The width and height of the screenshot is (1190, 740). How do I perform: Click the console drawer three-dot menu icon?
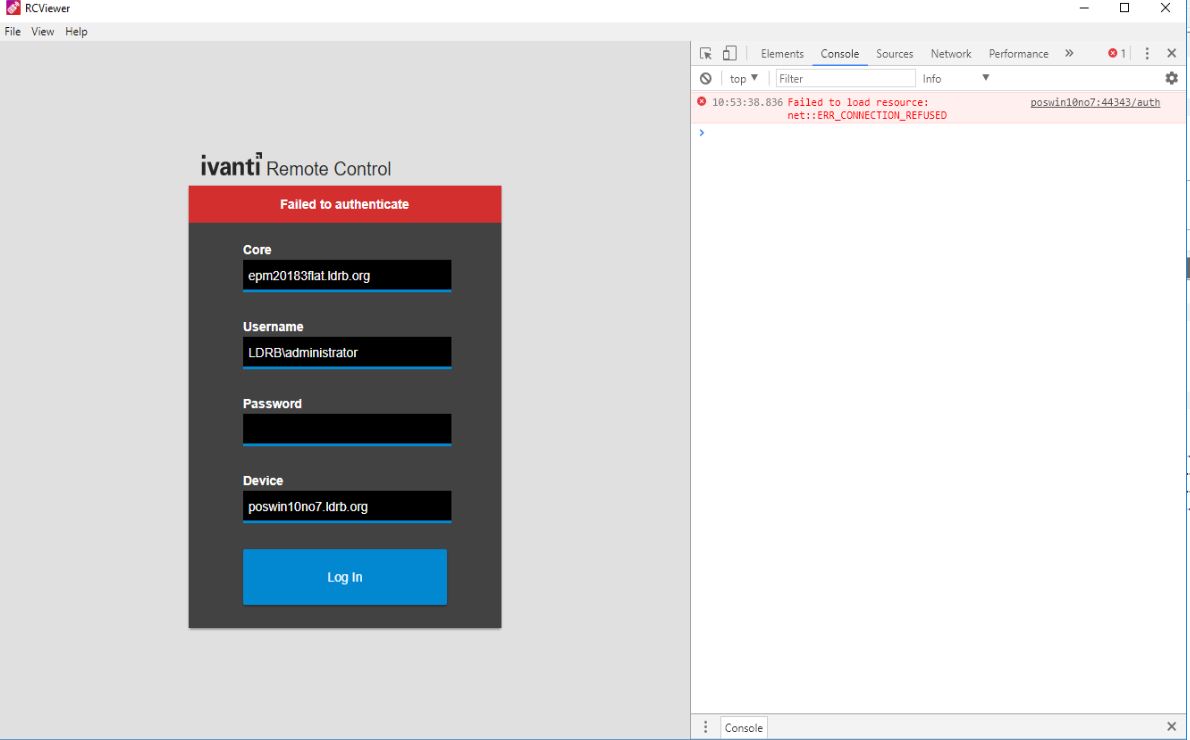pyautogui.click(x=706, y=727)
